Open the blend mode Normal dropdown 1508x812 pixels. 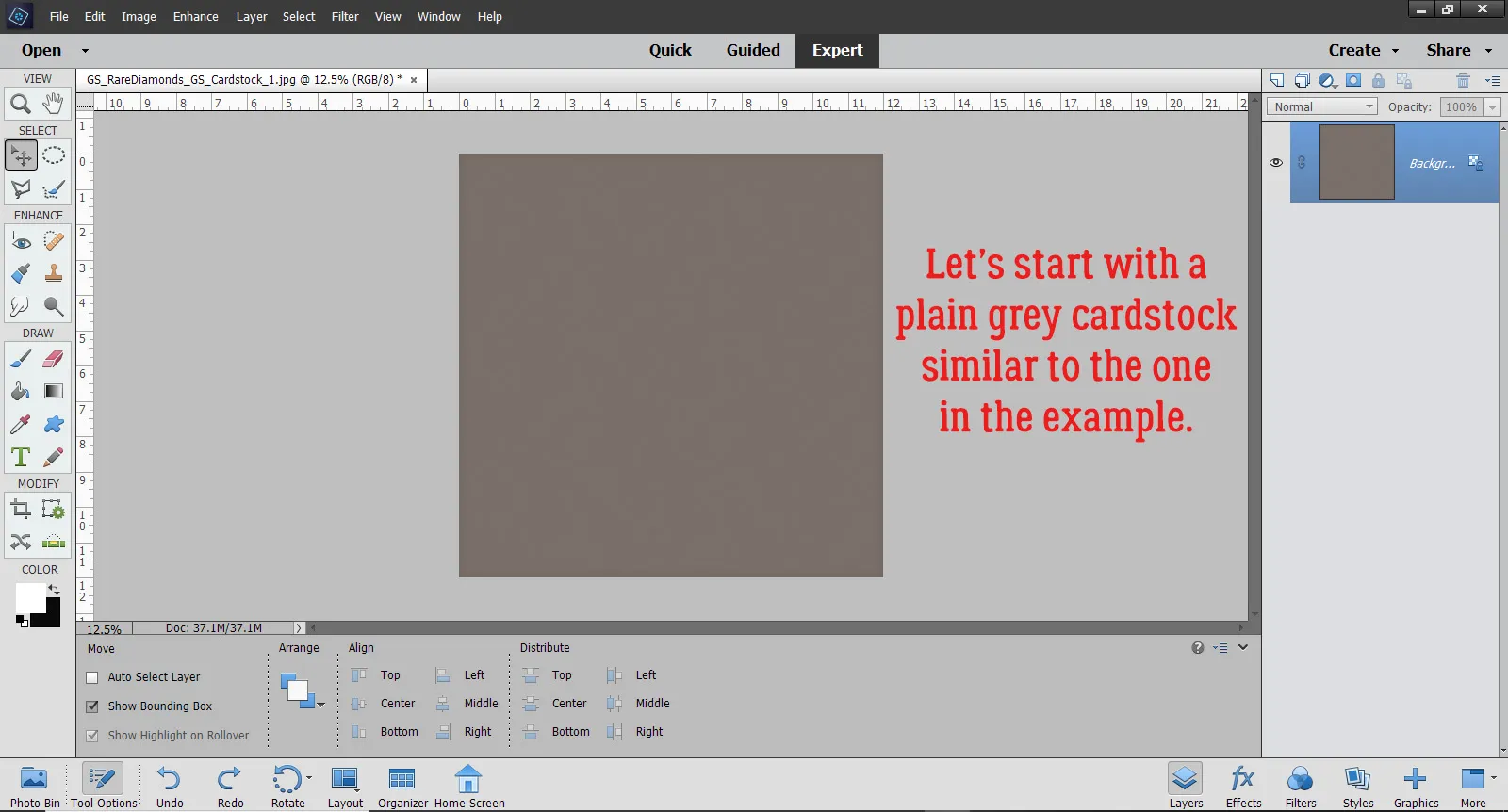coord(1322,107)
